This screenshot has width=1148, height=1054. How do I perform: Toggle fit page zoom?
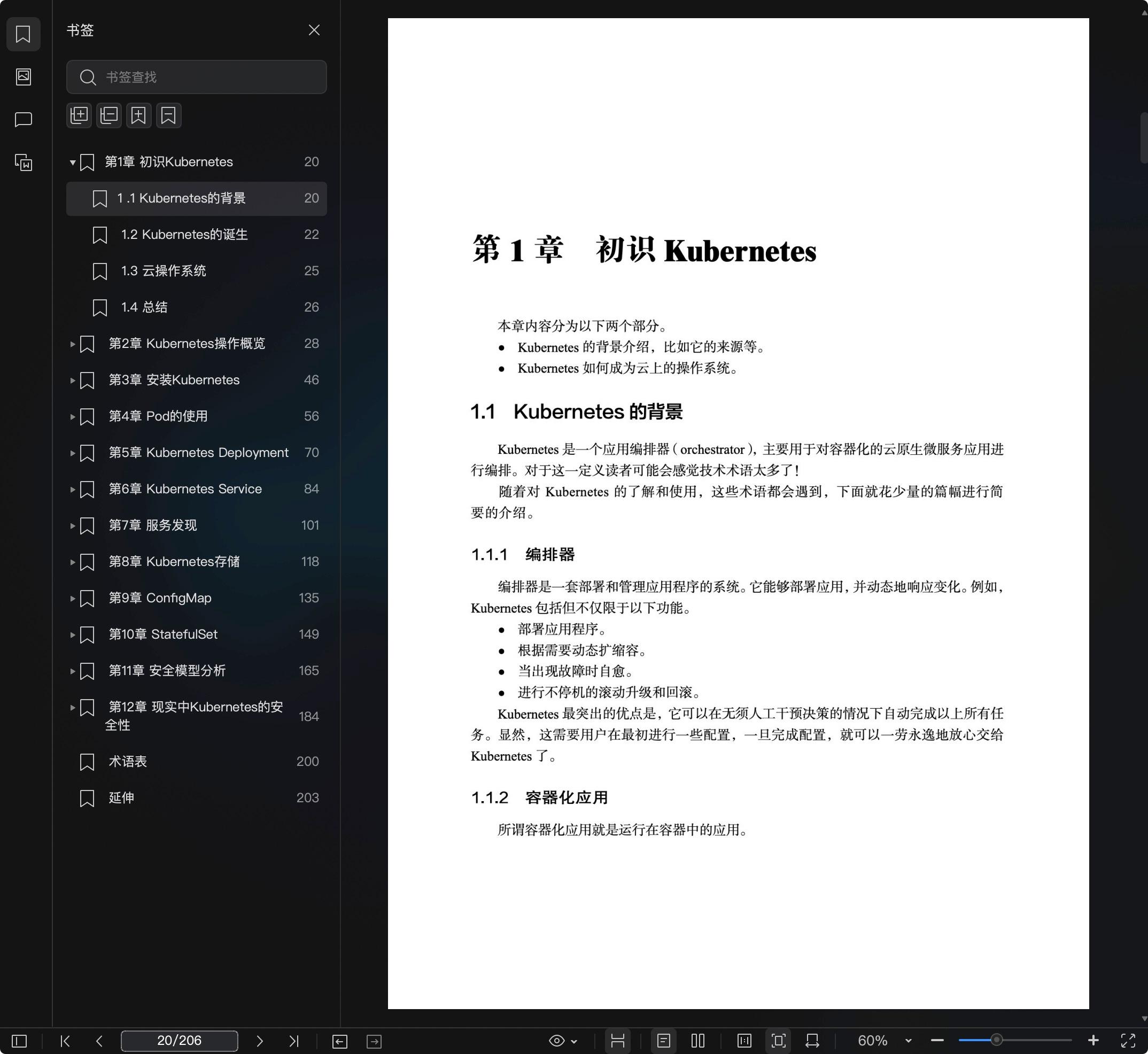[x=779, y=1041]
